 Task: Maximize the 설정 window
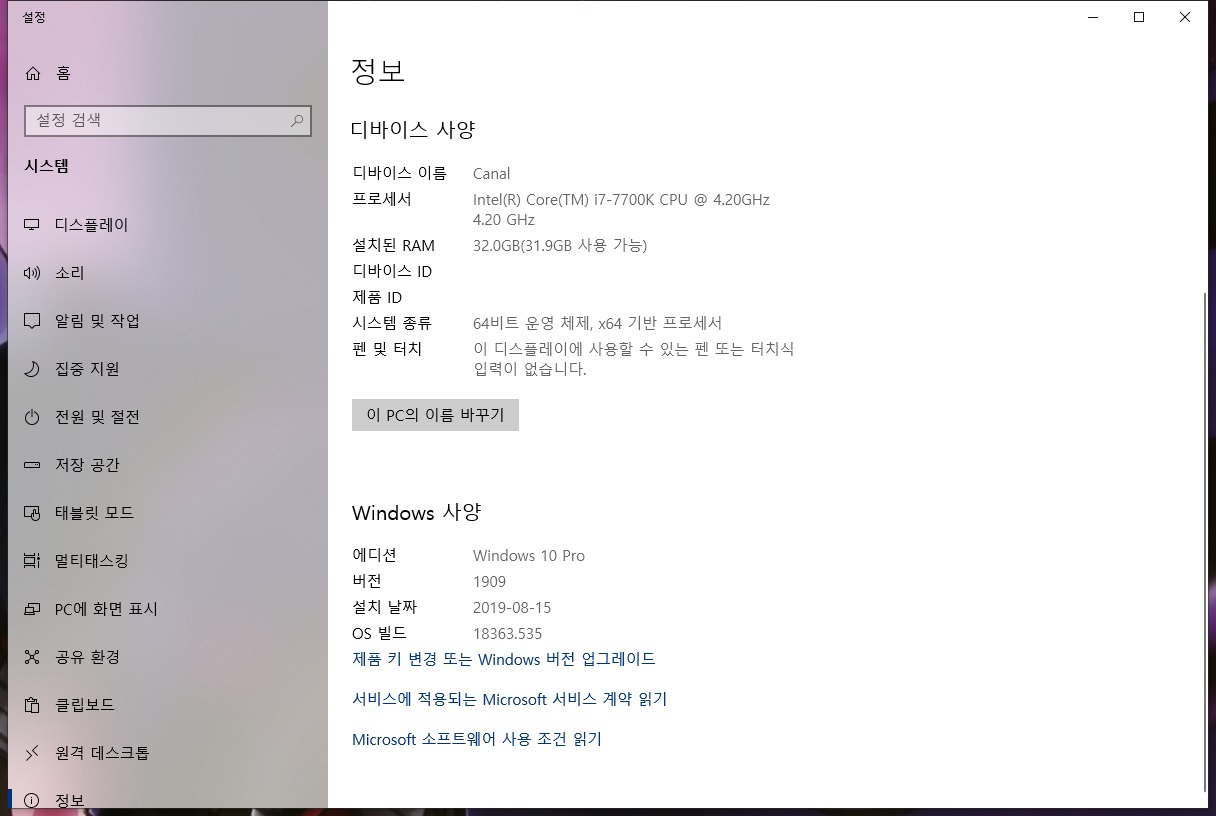tap(1138, 17)
